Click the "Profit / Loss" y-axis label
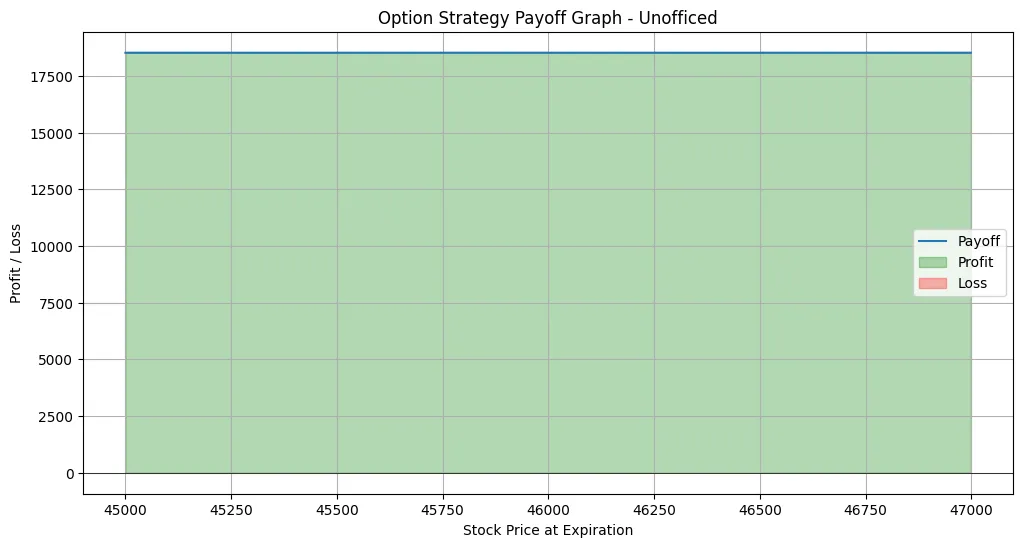The height and width of the screenshot is (547, 1023). pos(16,262)
